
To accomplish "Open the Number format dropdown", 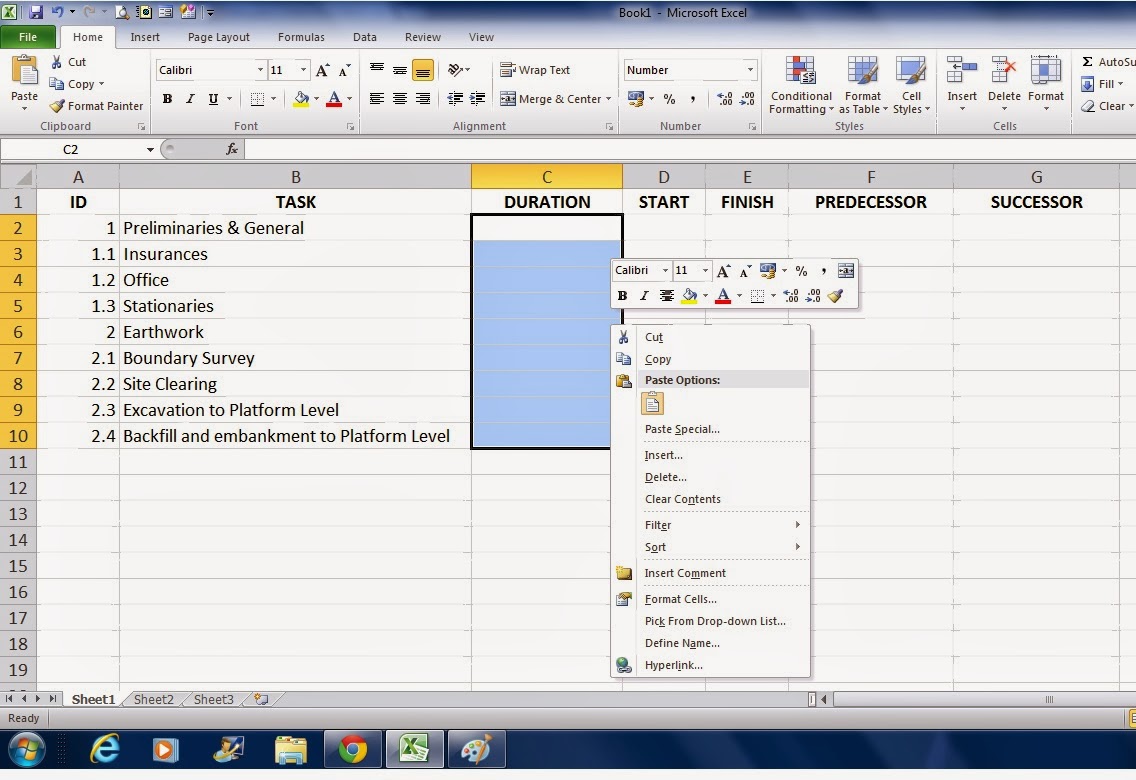I will pyautogui.click(x=751, y=70).
